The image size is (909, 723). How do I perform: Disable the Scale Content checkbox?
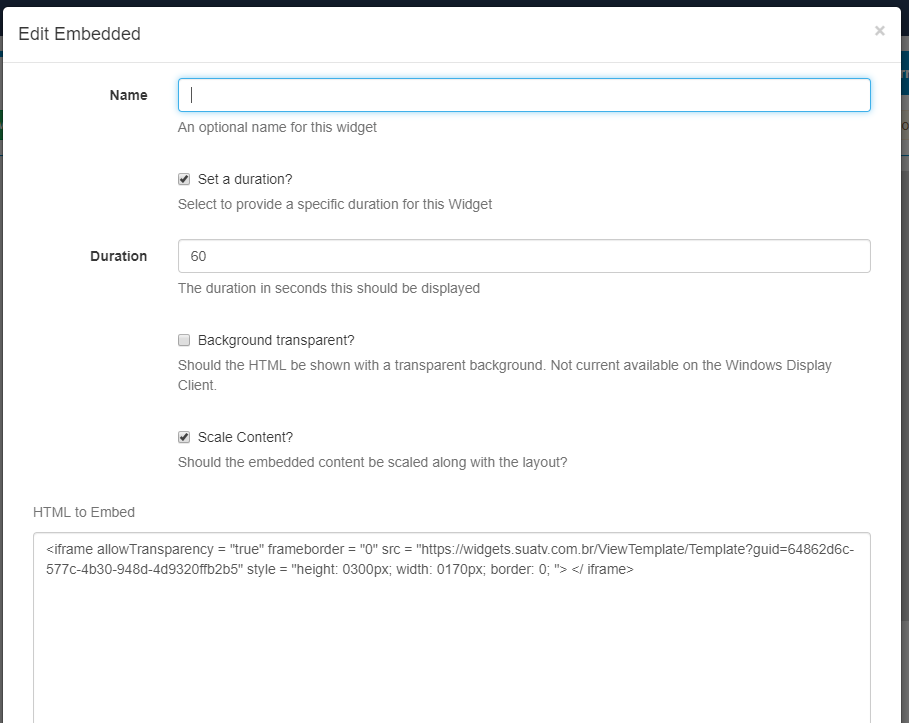184,437
